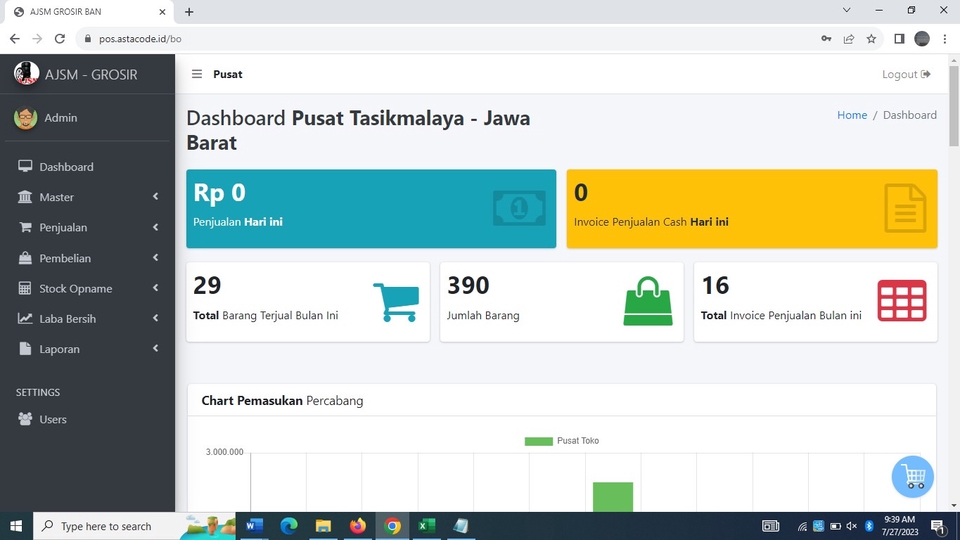Click the Users group icon
The height and width of the screenshot is (540, 960).
click(x=25, y=419)
